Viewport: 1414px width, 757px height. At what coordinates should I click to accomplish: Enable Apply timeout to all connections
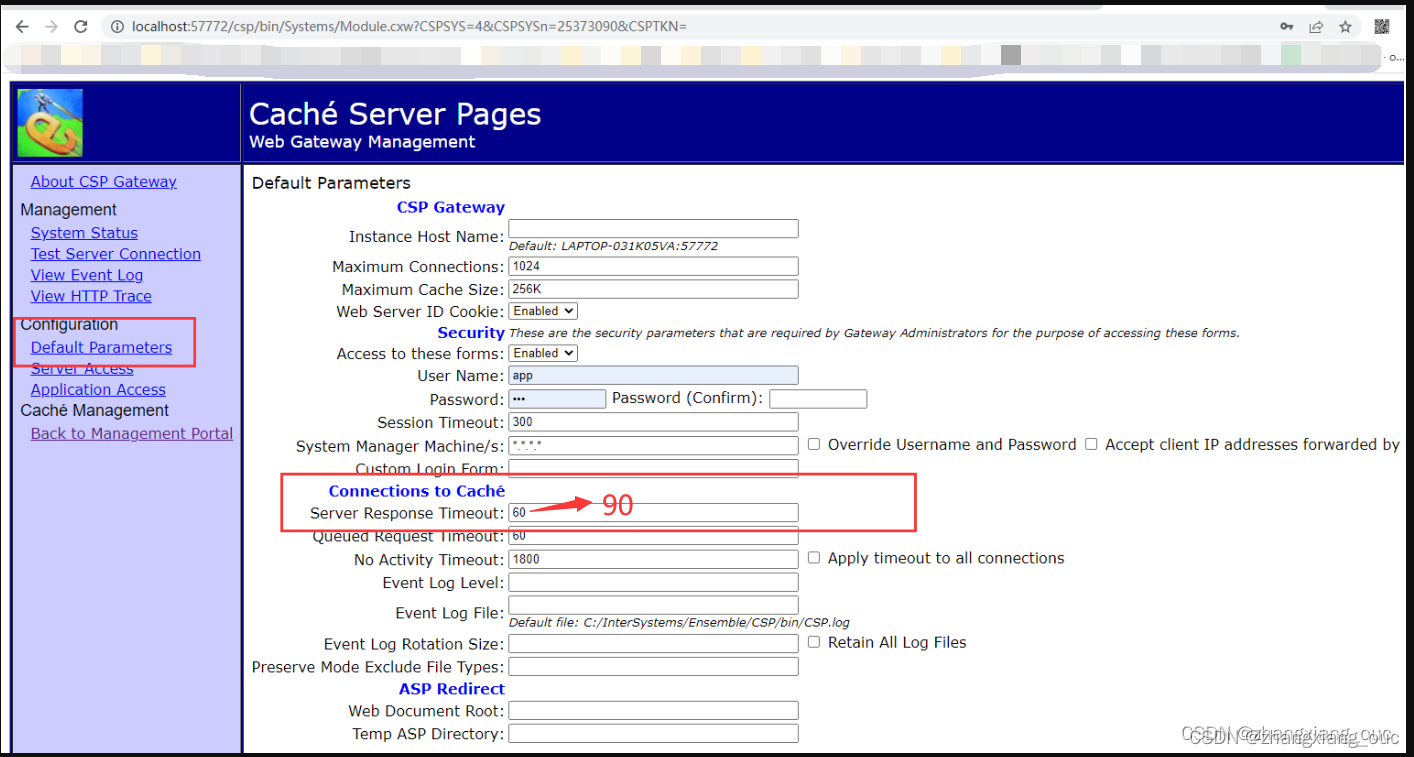coord(814,558)
